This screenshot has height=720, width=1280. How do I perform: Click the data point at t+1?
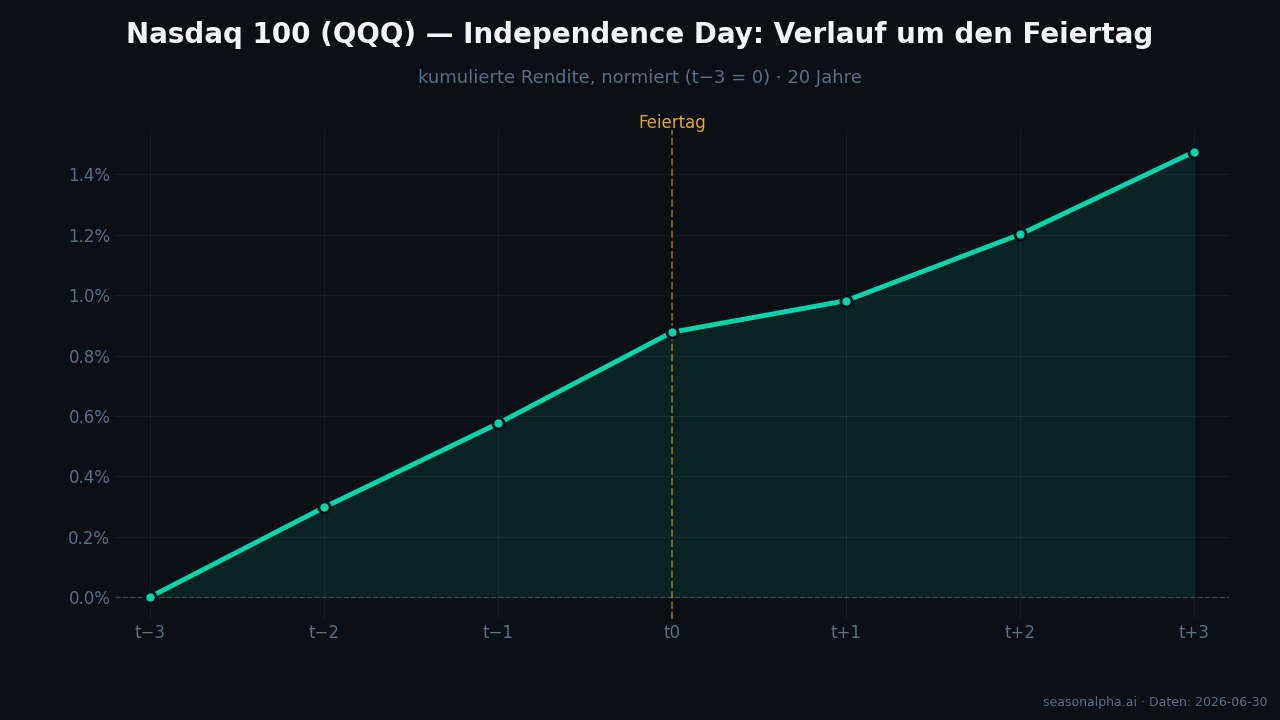(846, 301)
